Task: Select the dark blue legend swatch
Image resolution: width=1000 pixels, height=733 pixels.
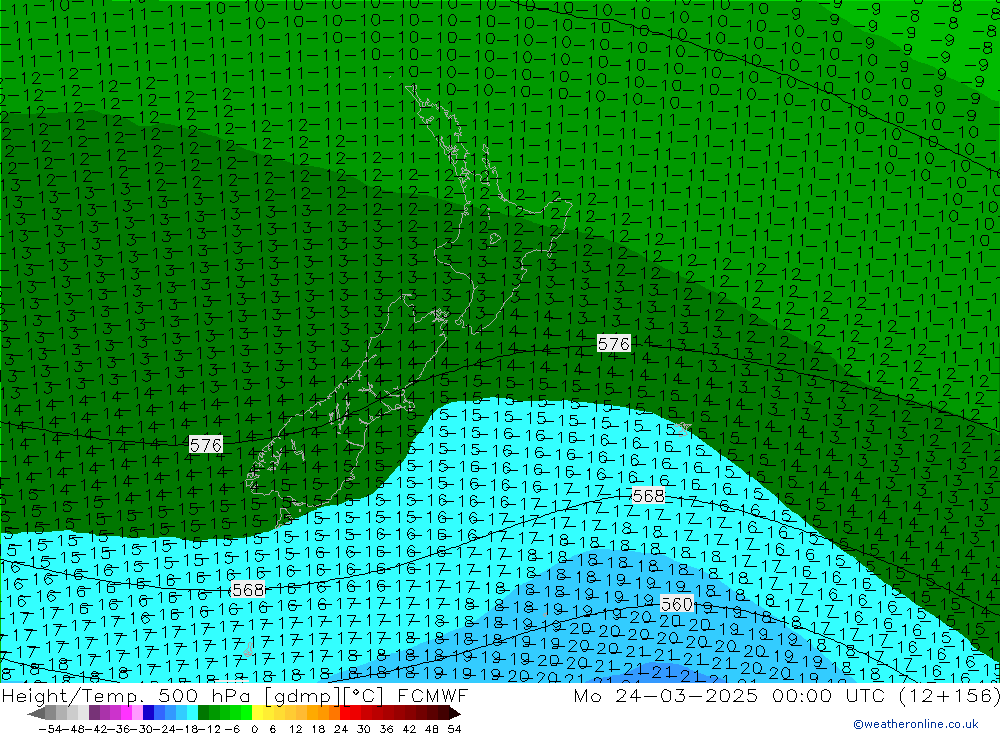Action: click(x=148, y=713)
